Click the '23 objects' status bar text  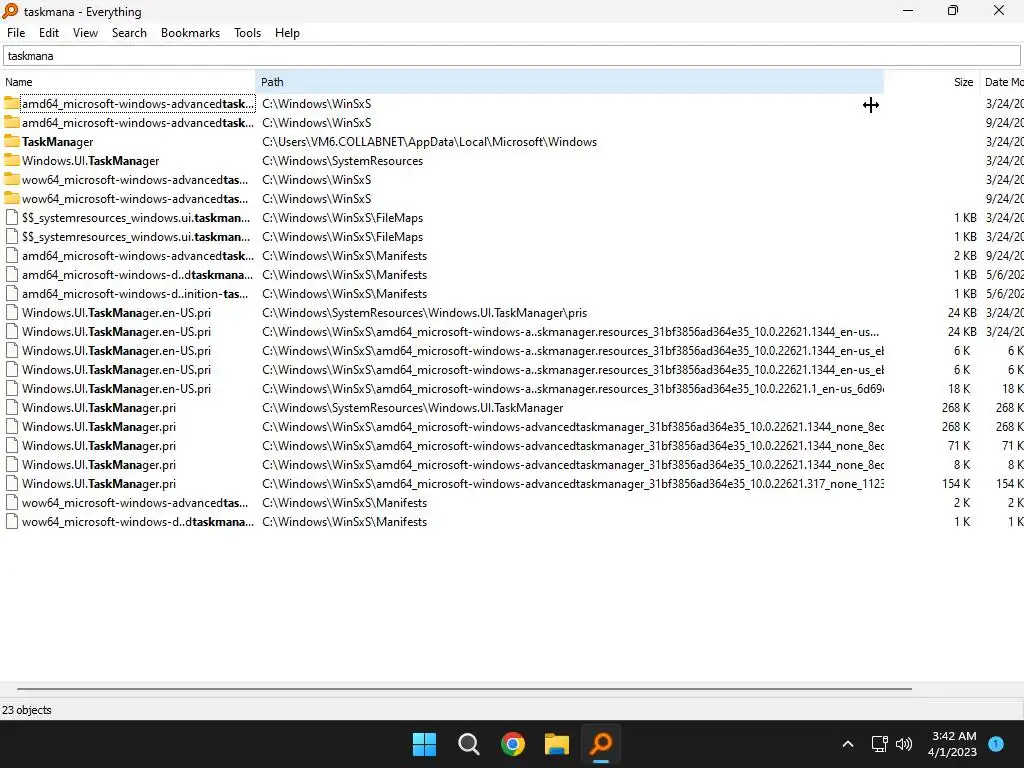pos(27,710)
